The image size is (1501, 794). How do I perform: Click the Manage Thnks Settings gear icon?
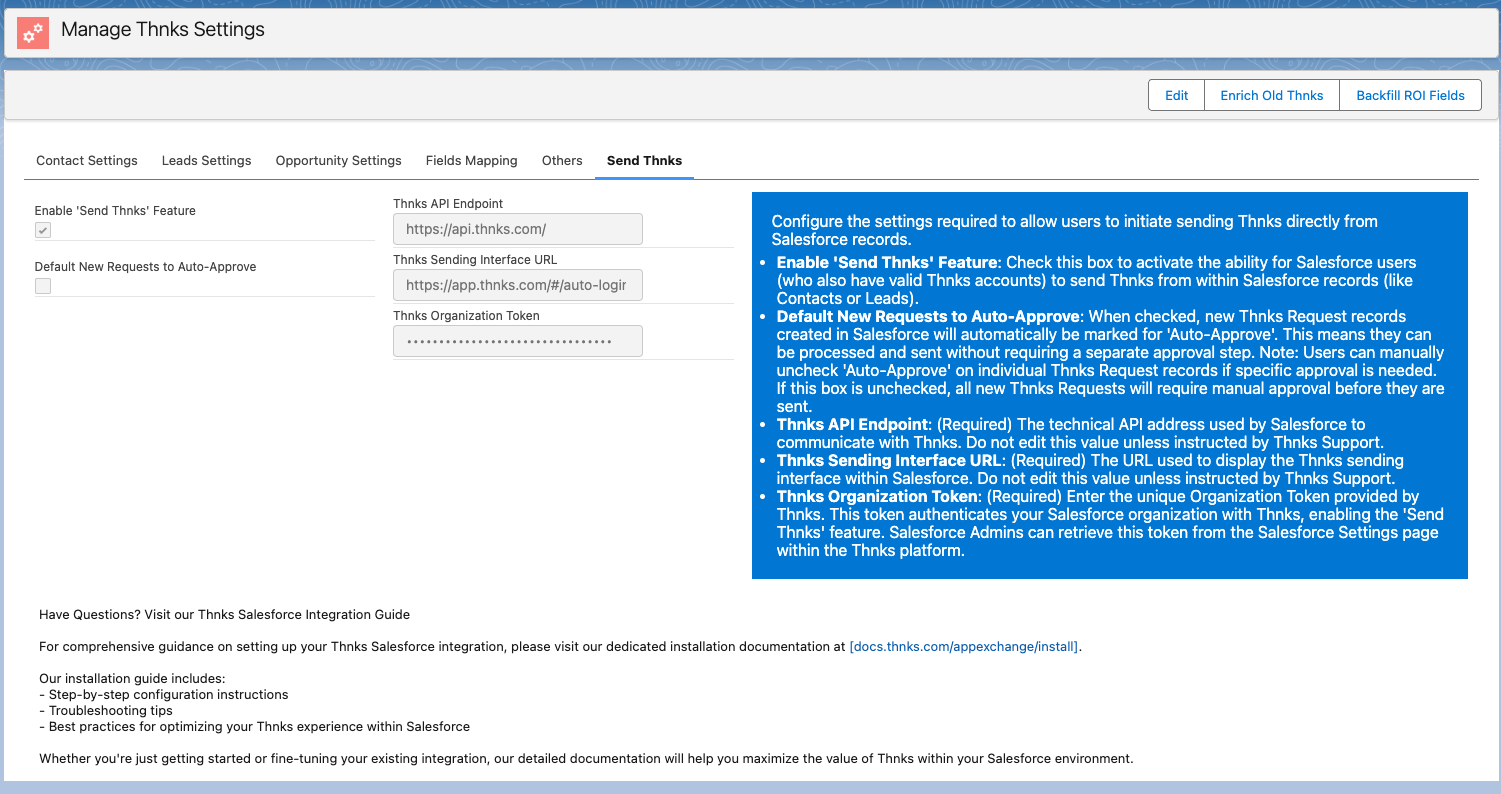(34, 31)
